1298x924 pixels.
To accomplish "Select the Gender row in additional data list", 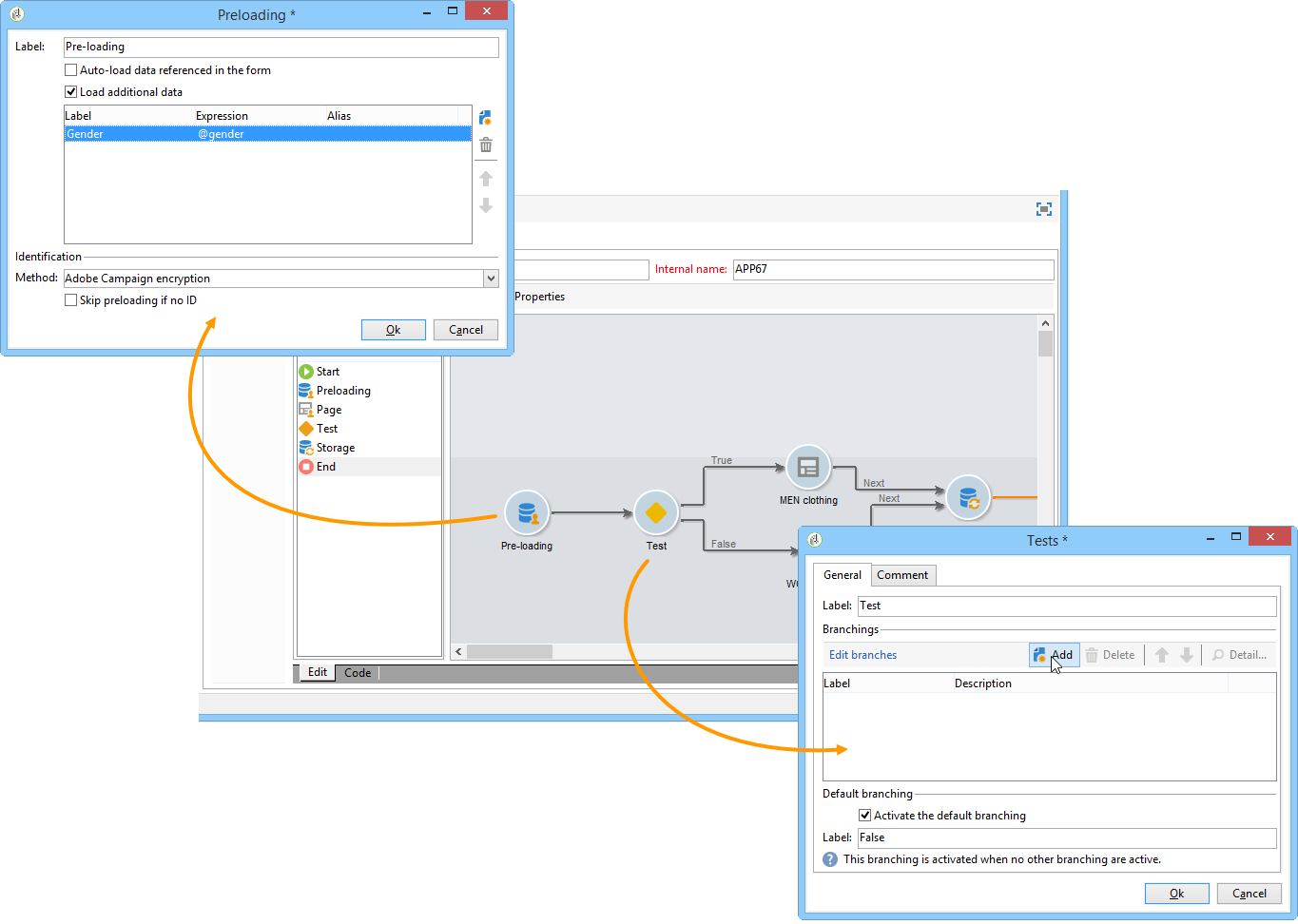I will (x=268, y=134).
